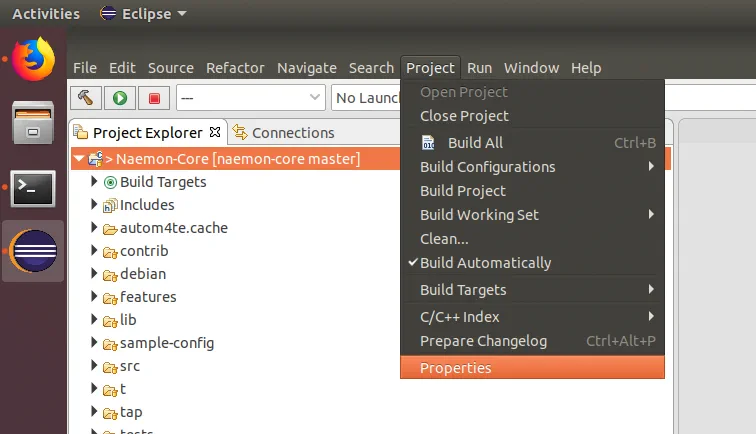The height and width of the screenshot is (434, 756).
Task: Select Clean... menu entry
Action: point(532,239)
